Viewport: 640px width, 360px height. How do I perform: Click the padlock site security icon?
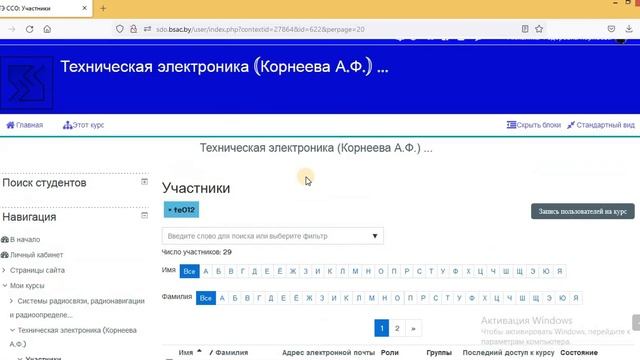(133, 29)
